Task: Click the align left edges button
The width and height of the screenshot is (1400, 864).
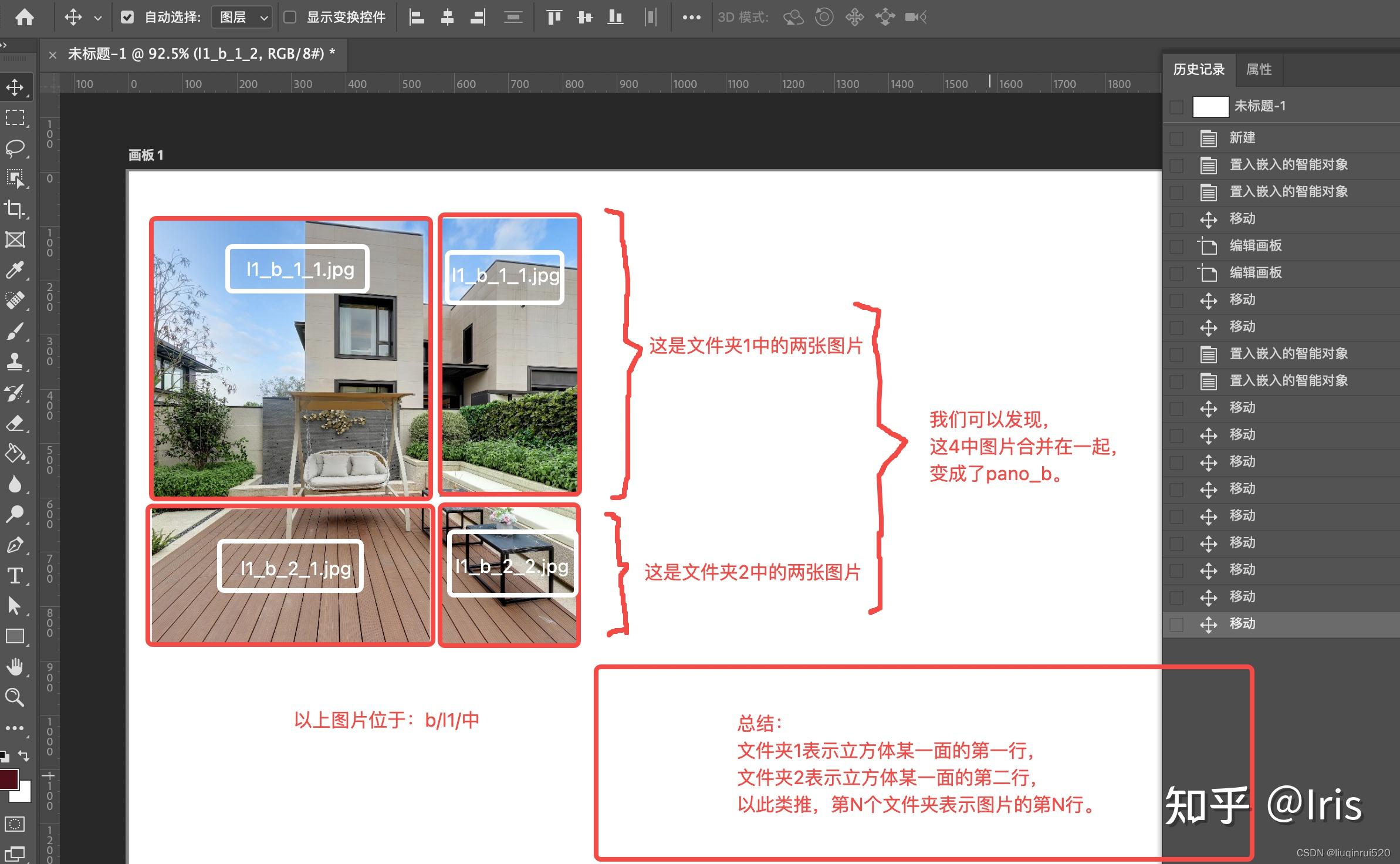Action: tap(417, 17)
